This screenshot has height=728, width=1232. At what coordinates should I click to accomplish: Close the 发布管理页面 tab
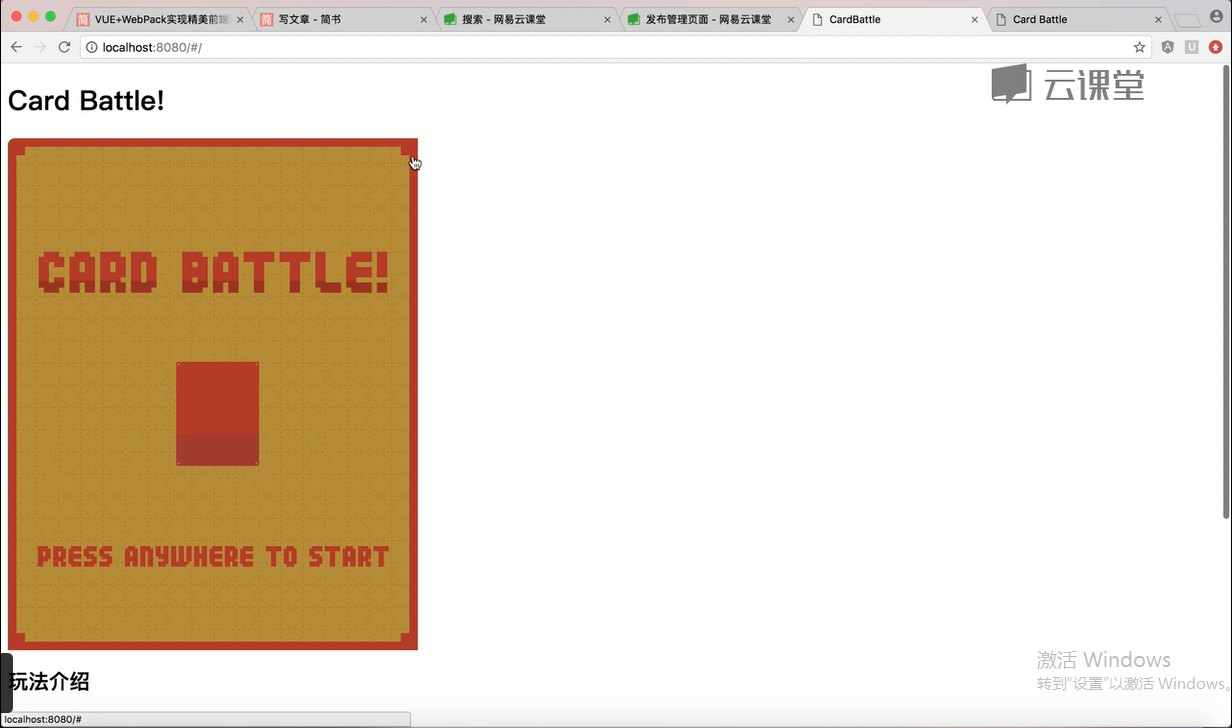(791, 19)
